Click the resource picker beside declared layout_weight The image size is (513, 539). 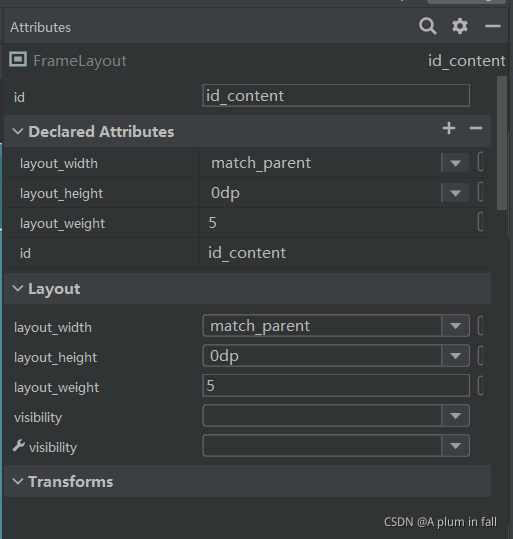[480, 222]
